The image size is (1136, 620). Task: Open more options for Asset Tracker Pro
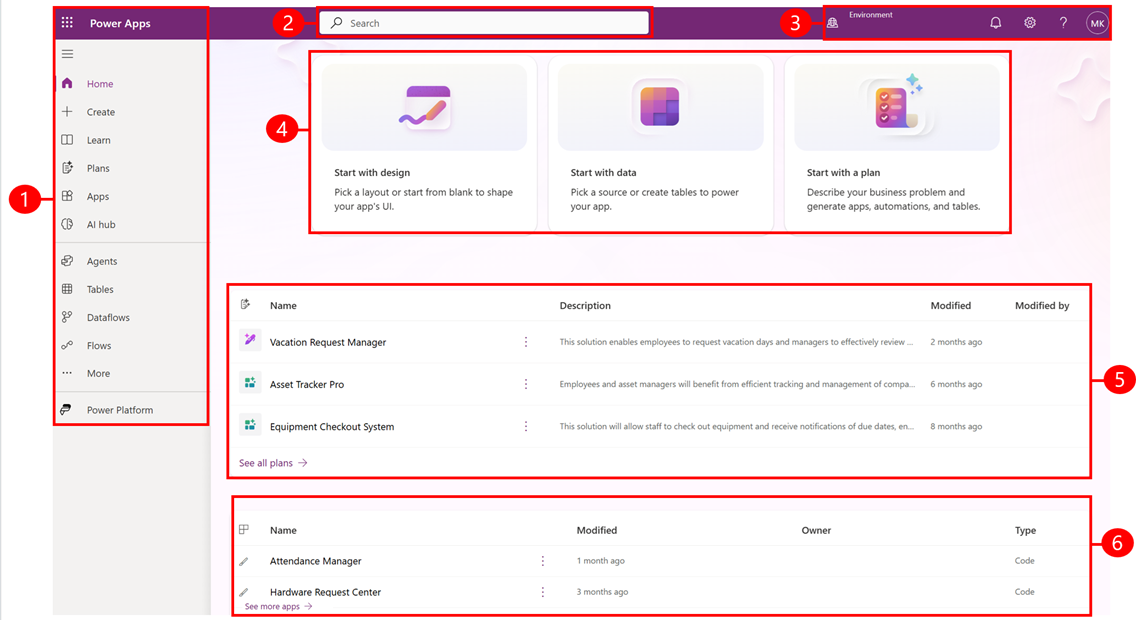pos(526,384)
